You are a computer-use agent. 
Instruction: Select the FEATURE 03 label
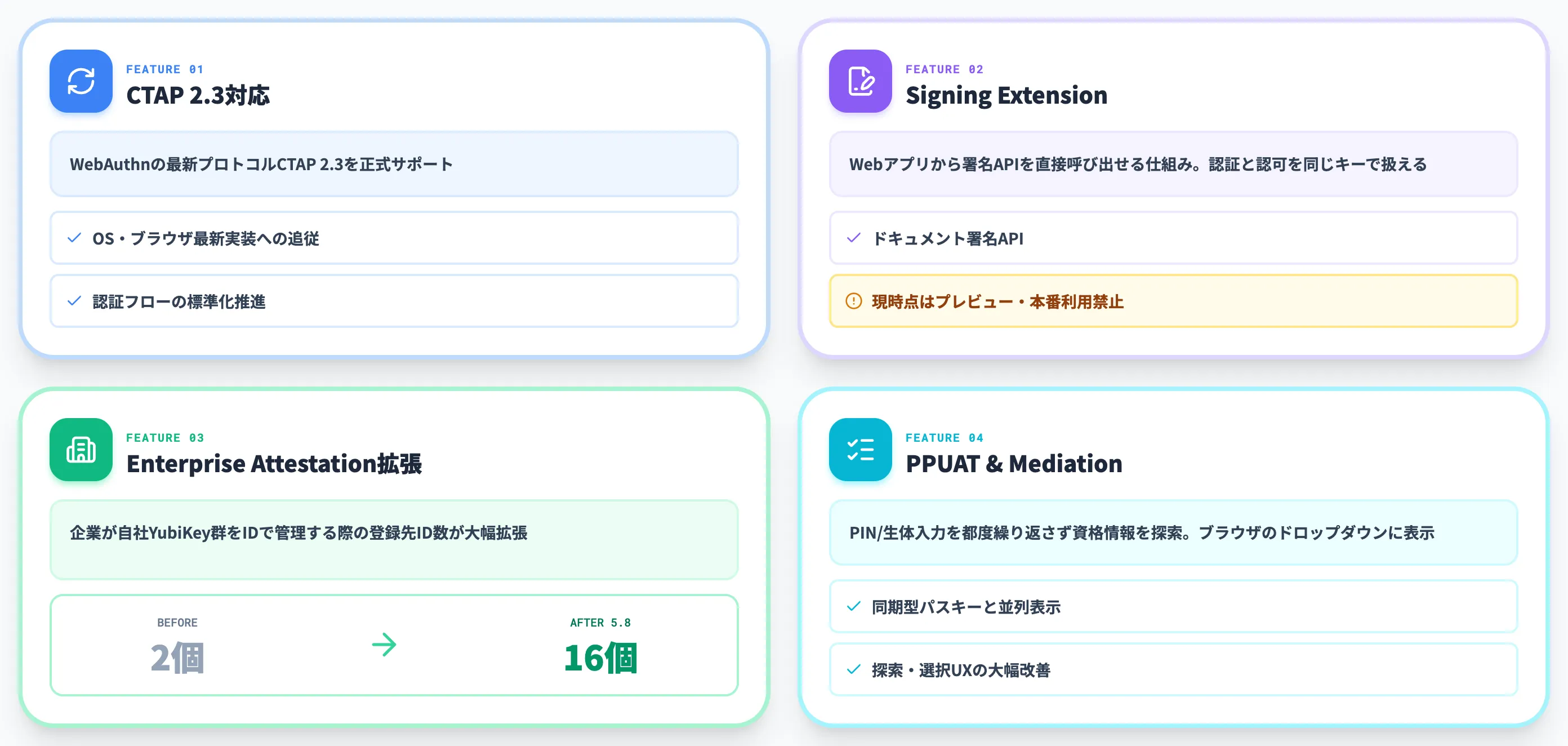(x=165, y=438)
